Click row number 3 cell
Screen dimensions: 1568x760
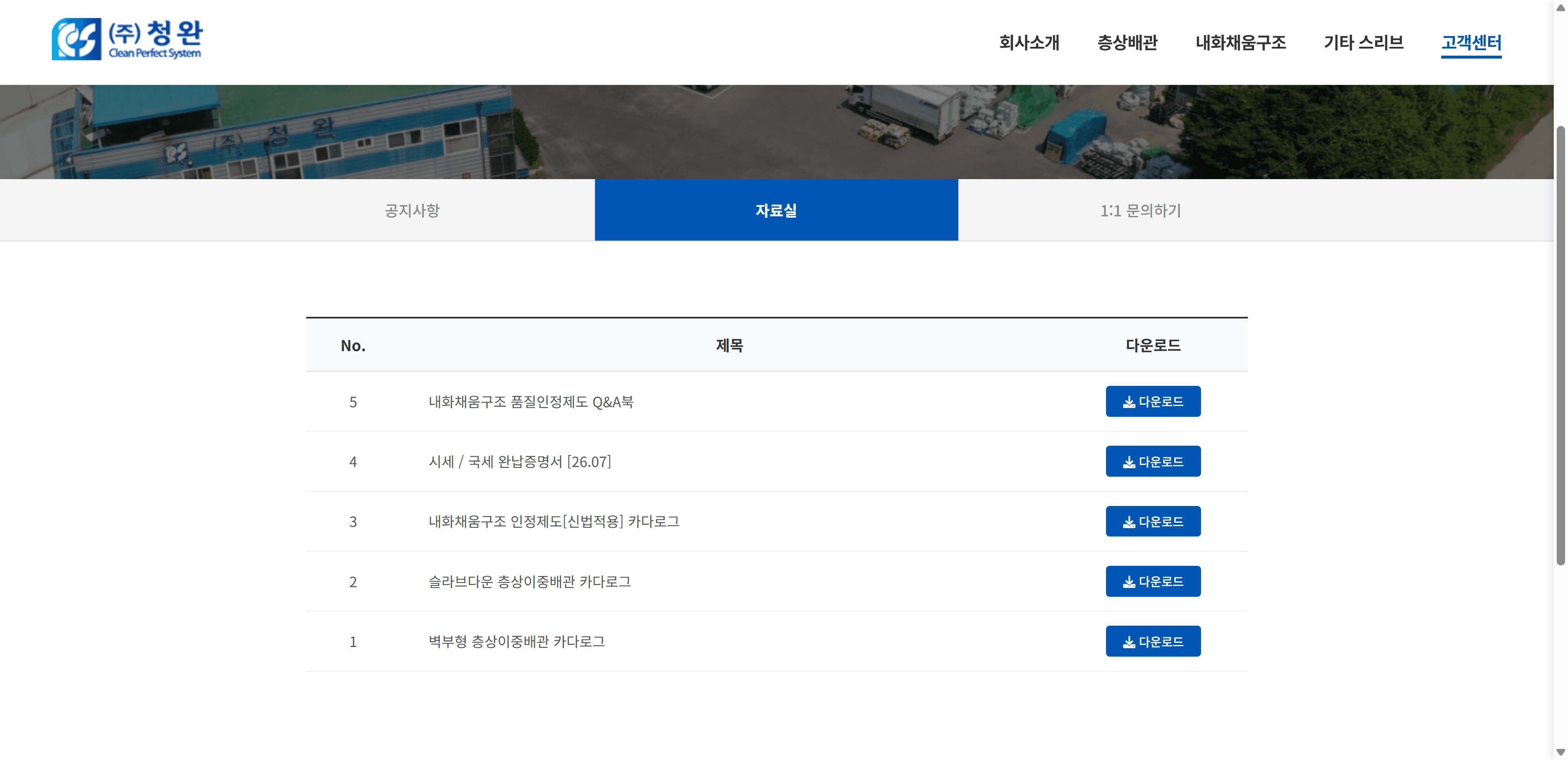pos(353,521)
